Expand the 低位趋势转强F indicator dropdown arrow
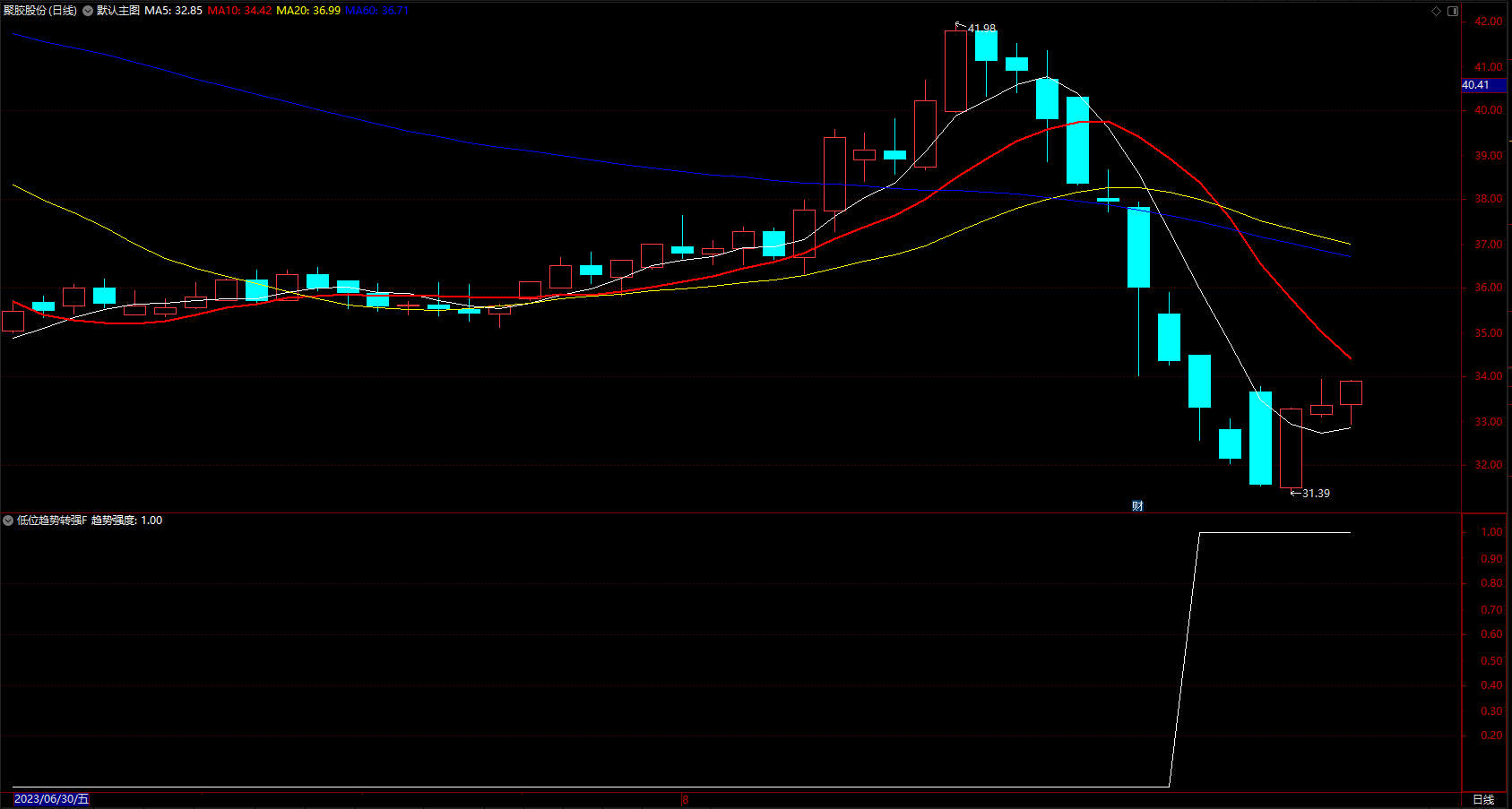 coord(8,521)
